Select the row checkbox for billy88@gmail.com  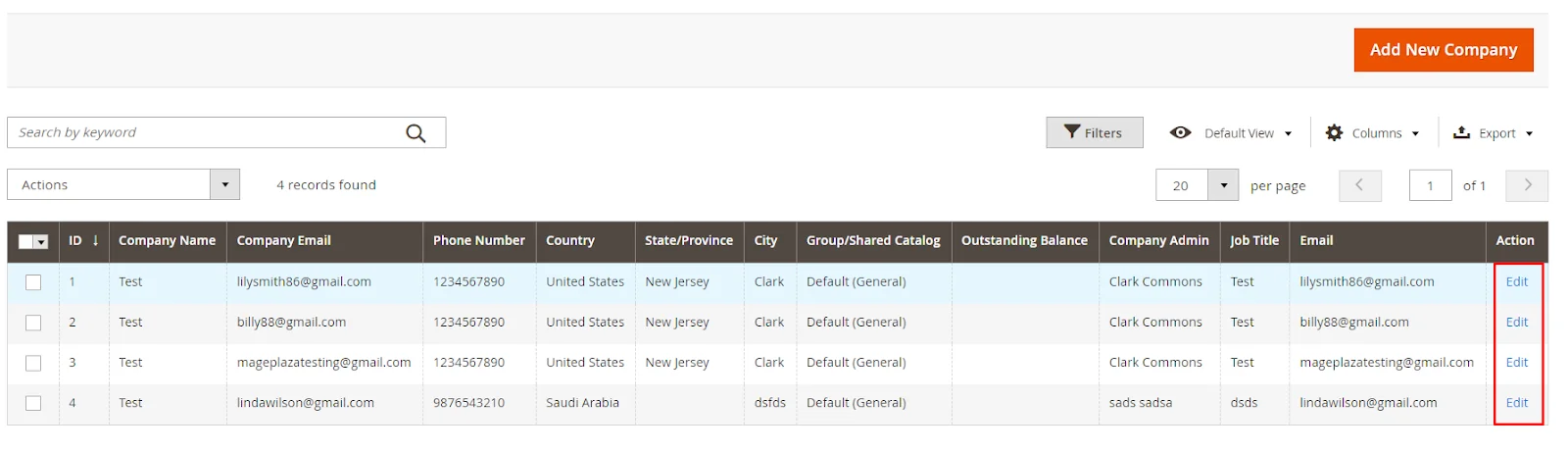coord(33,323)
